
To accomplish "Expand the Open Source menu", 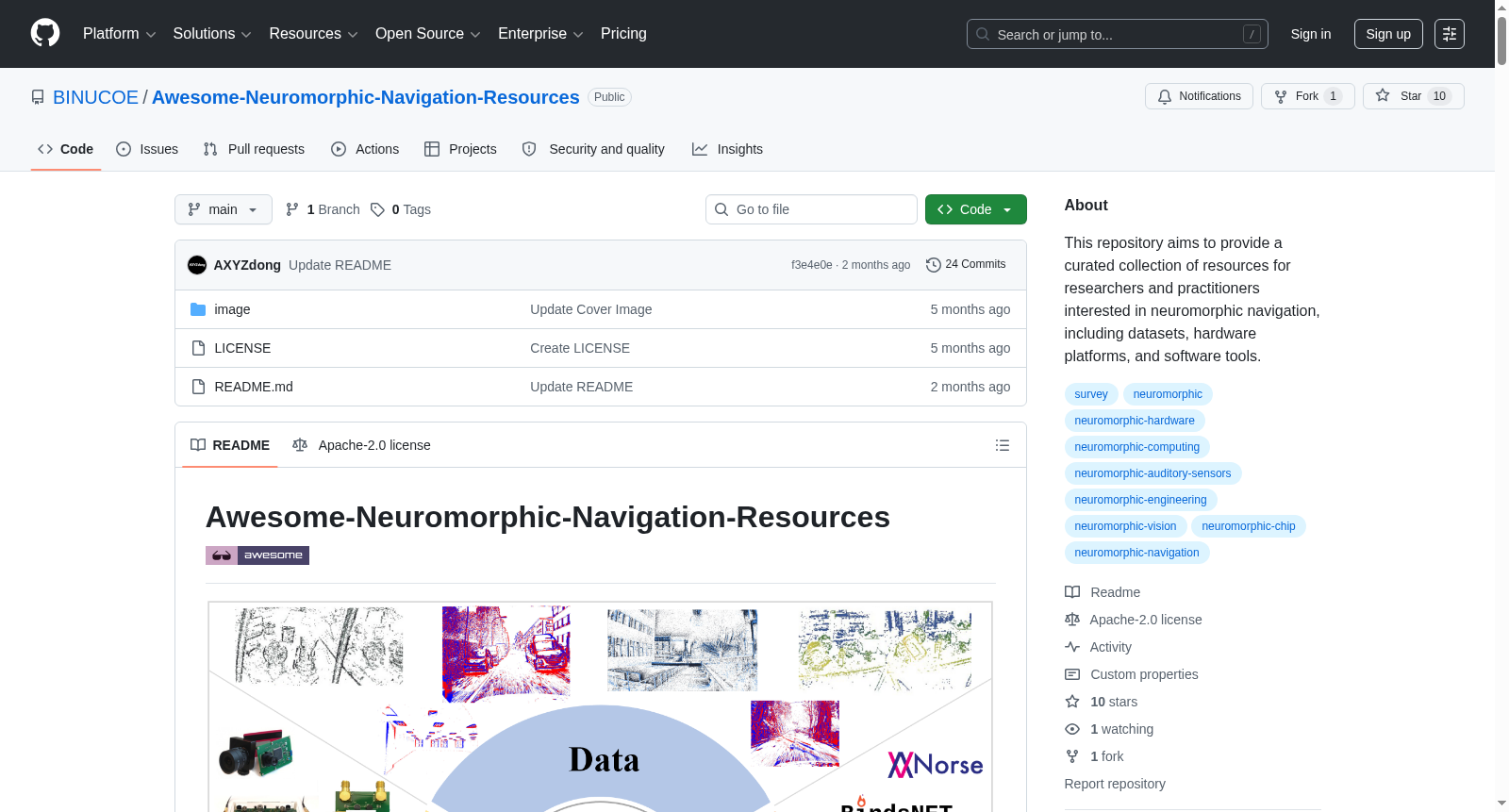I will click(x=428, y=34).
